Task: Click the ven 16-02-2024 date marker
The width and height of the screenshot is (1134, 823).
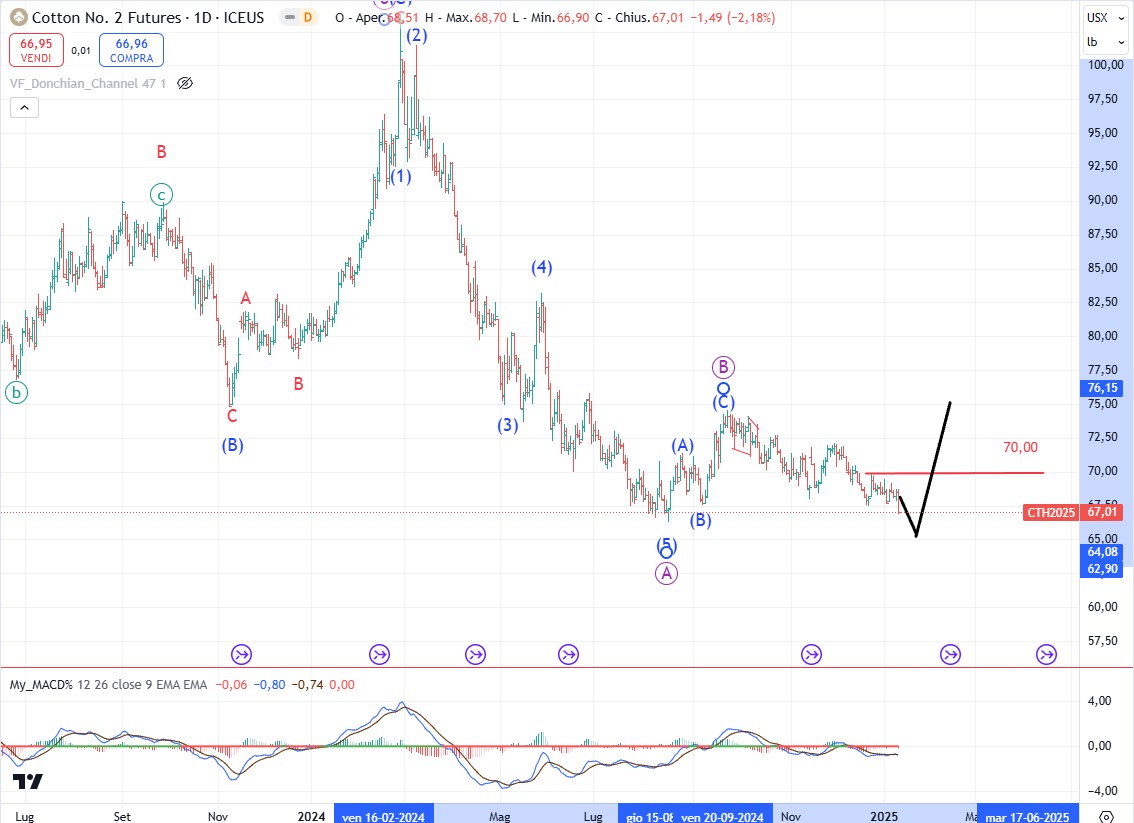Action: pos(384,816)
